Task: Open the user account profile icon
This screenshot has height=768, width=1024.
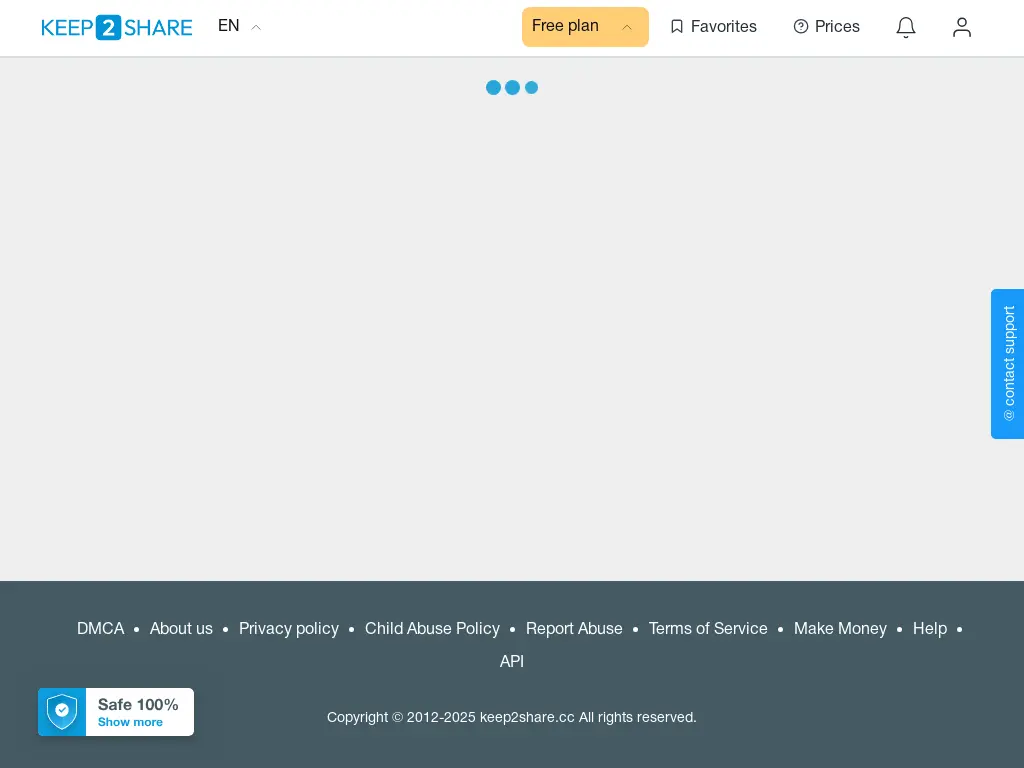Action: [x=962, y=27]
